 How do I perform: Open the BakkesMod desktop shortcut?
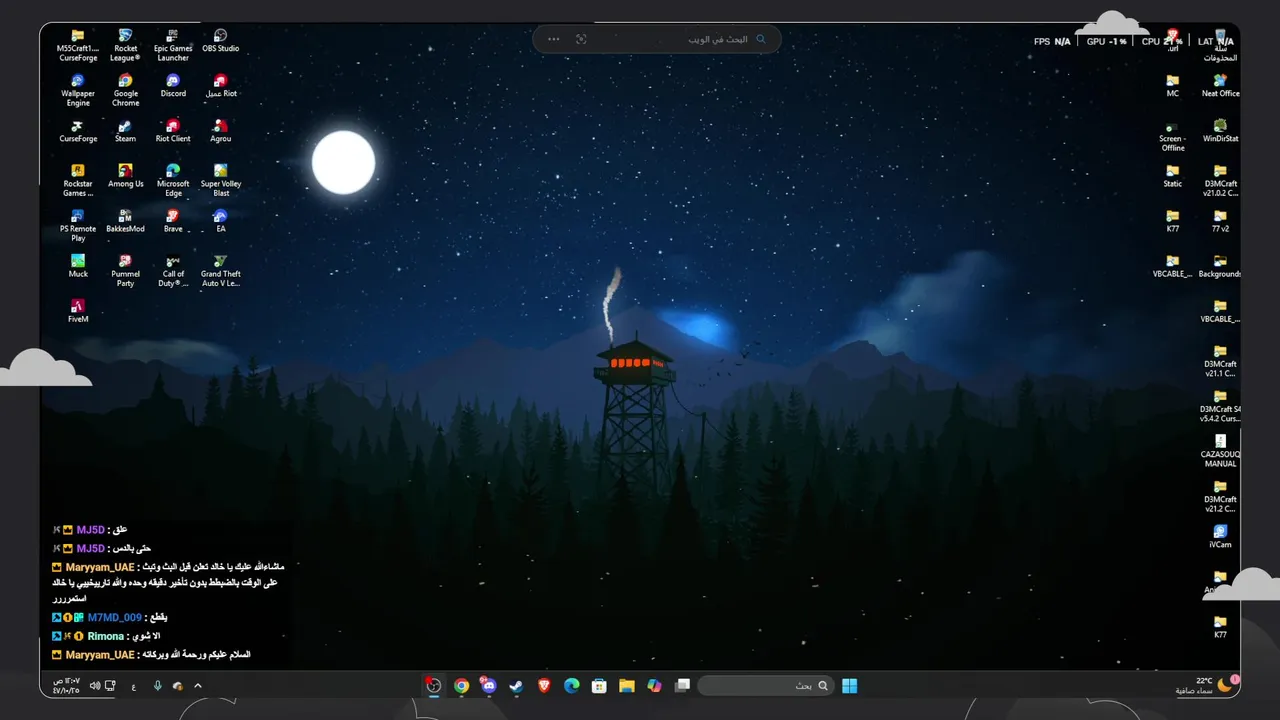(125, 221)
